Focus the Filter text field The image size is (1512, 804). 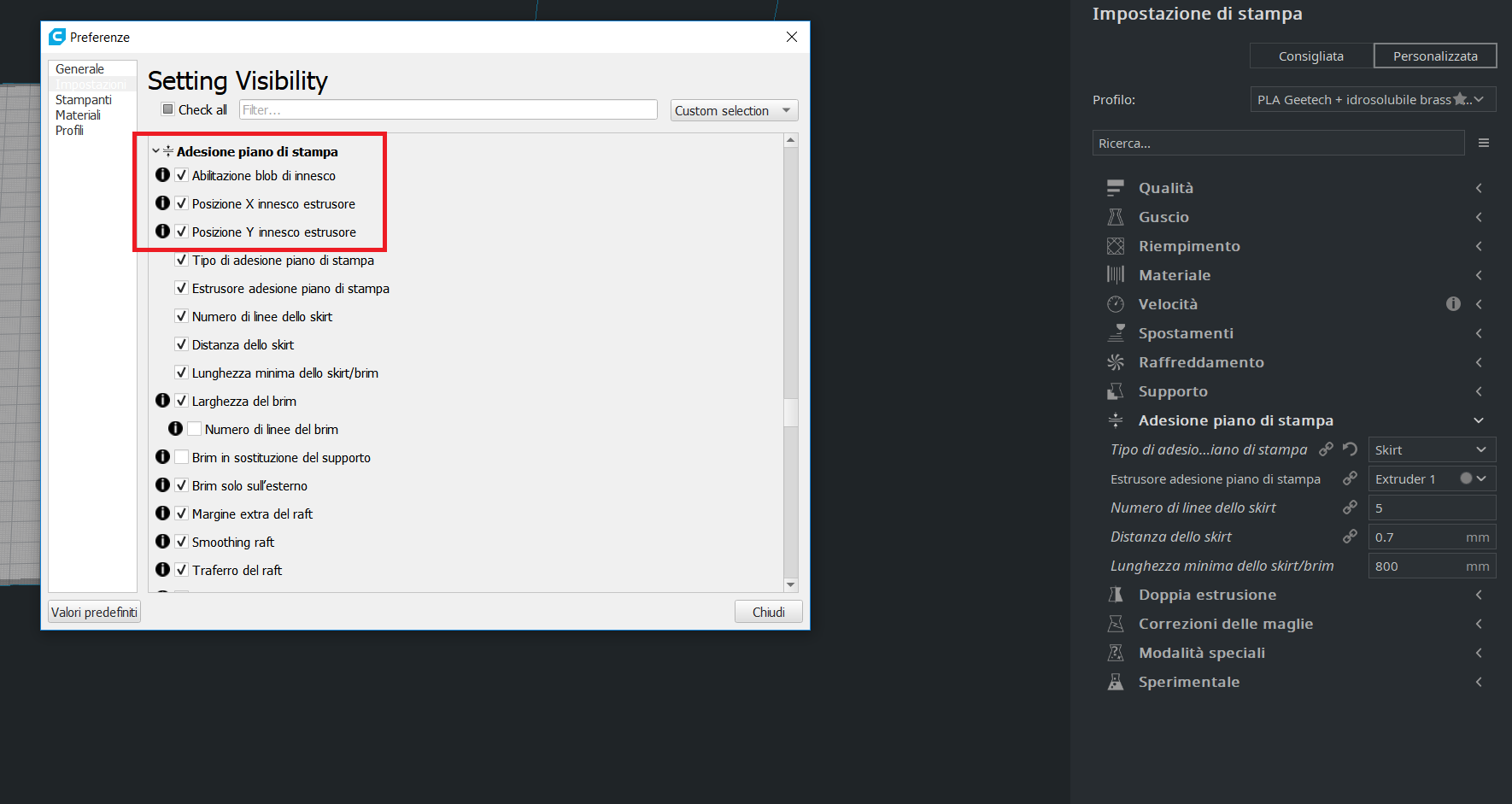pyautogui.click(x=448, y=109)
